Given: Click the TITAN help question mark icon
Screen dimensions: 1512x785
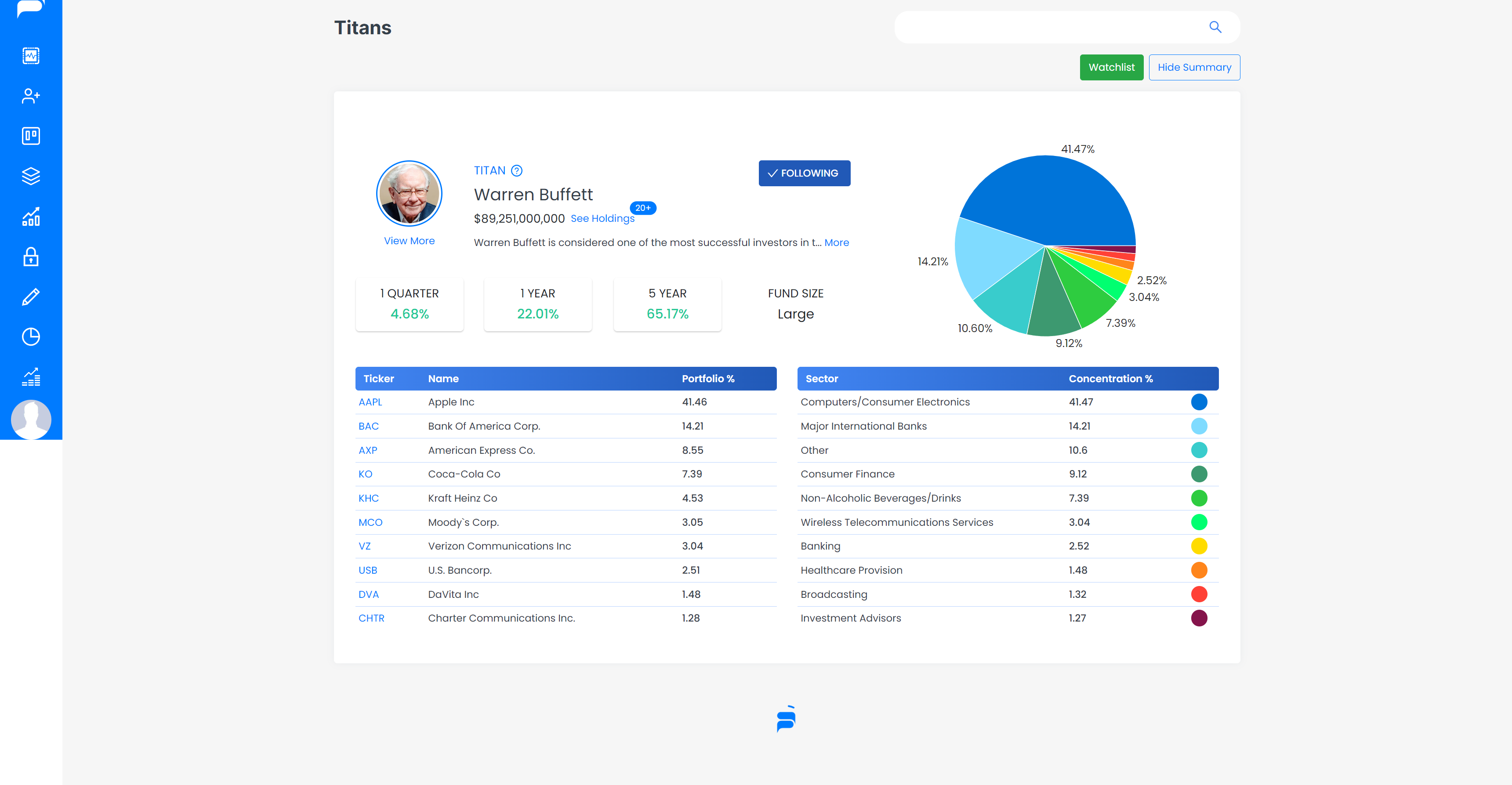Looking at the screenshot, I should pyautogui.click(x=516, y=171).
